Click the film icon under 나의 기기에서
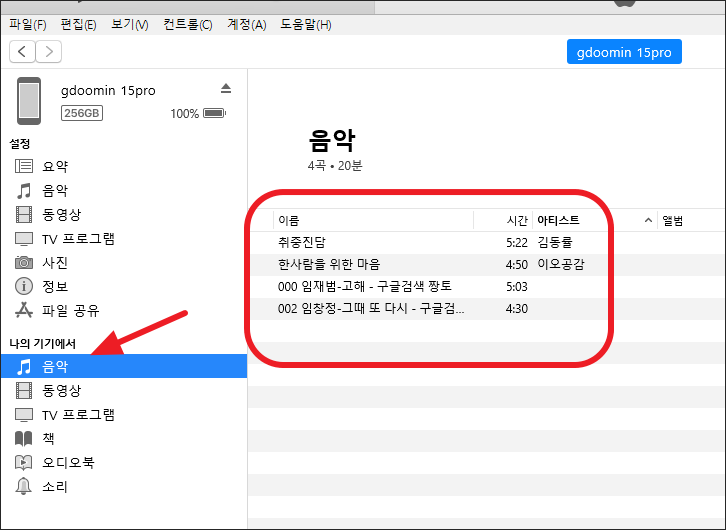The width and height of the screenshot is (726, 530). coord(24,390)
